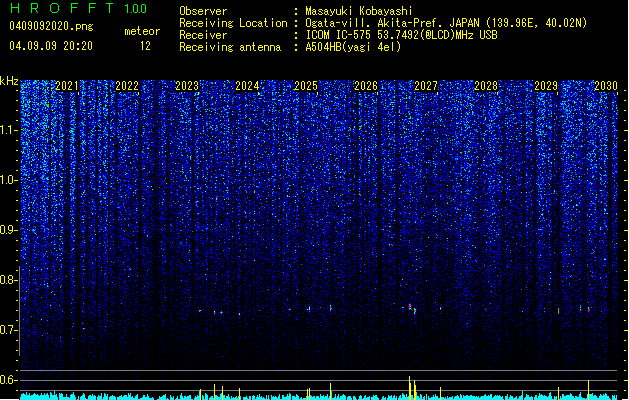Click the 2027 time marker
629x400 pixels.
[x=426, y=86]
